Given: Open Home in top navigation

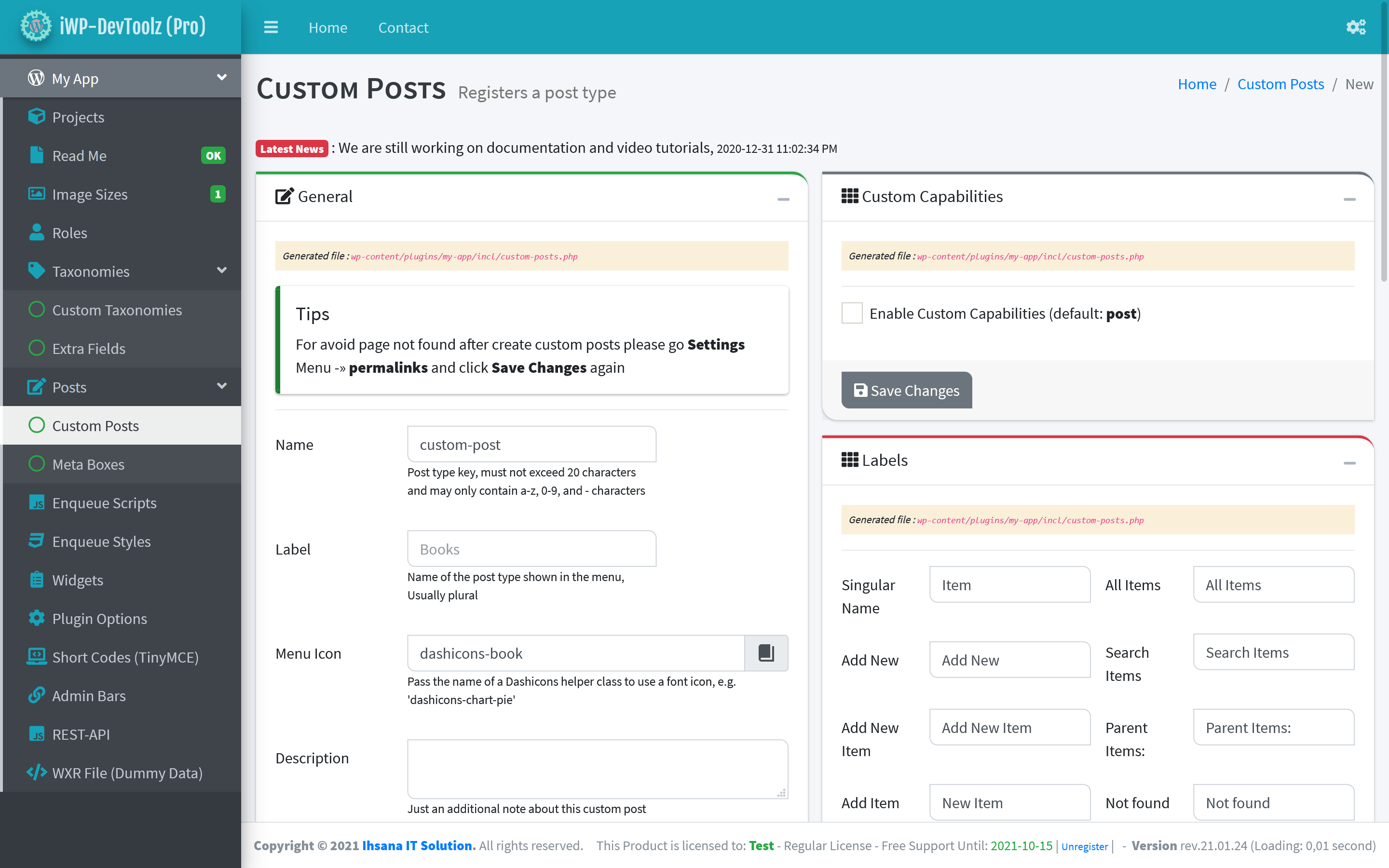Looking at the screenshot, I should [328, 27].
